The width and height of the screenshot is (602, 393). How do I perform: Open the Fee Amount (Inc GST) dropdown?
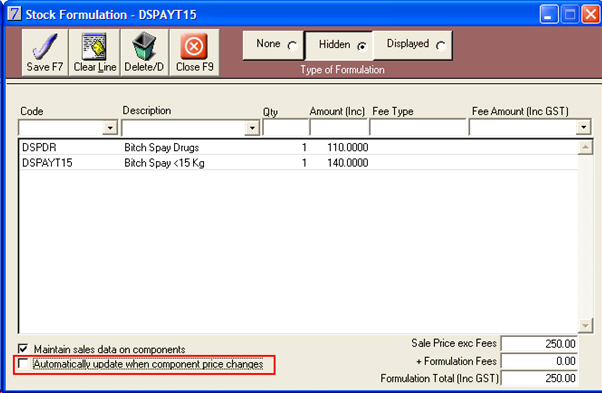(583, 127)
